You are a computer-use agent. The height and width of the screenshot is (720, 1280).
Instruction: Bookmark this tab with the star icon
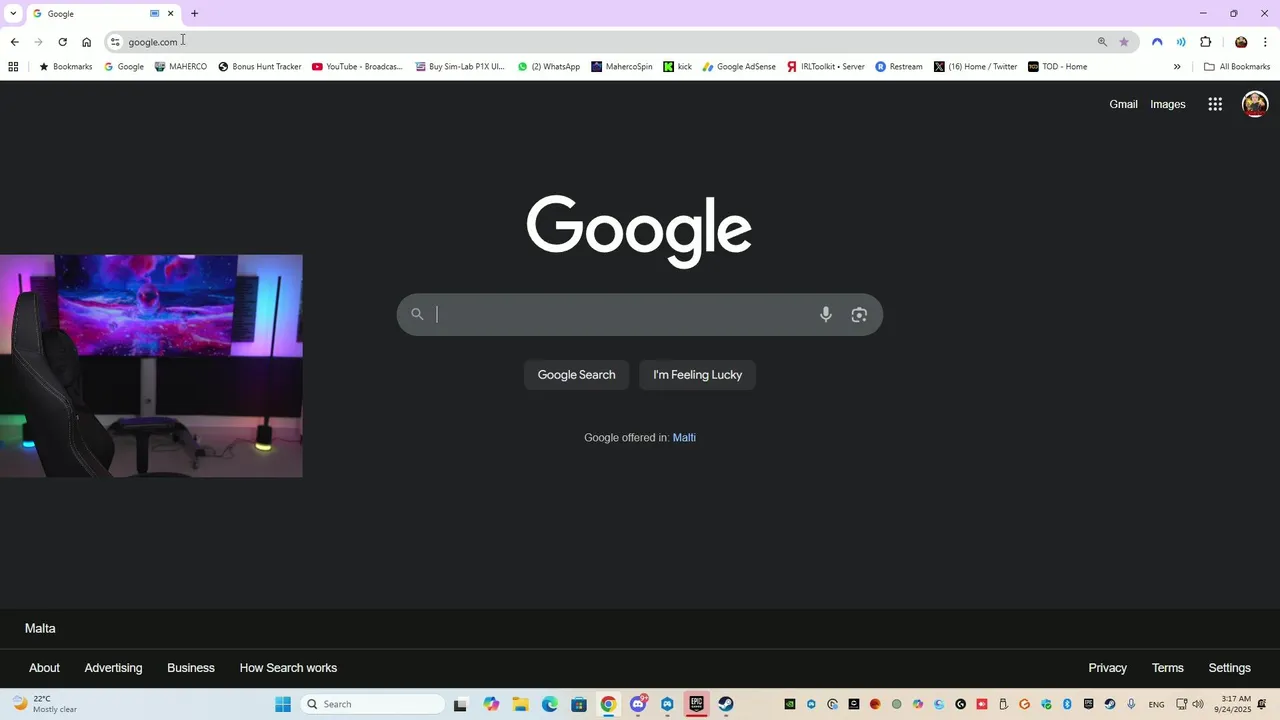pyautogui.click(x=1124, y=42)
